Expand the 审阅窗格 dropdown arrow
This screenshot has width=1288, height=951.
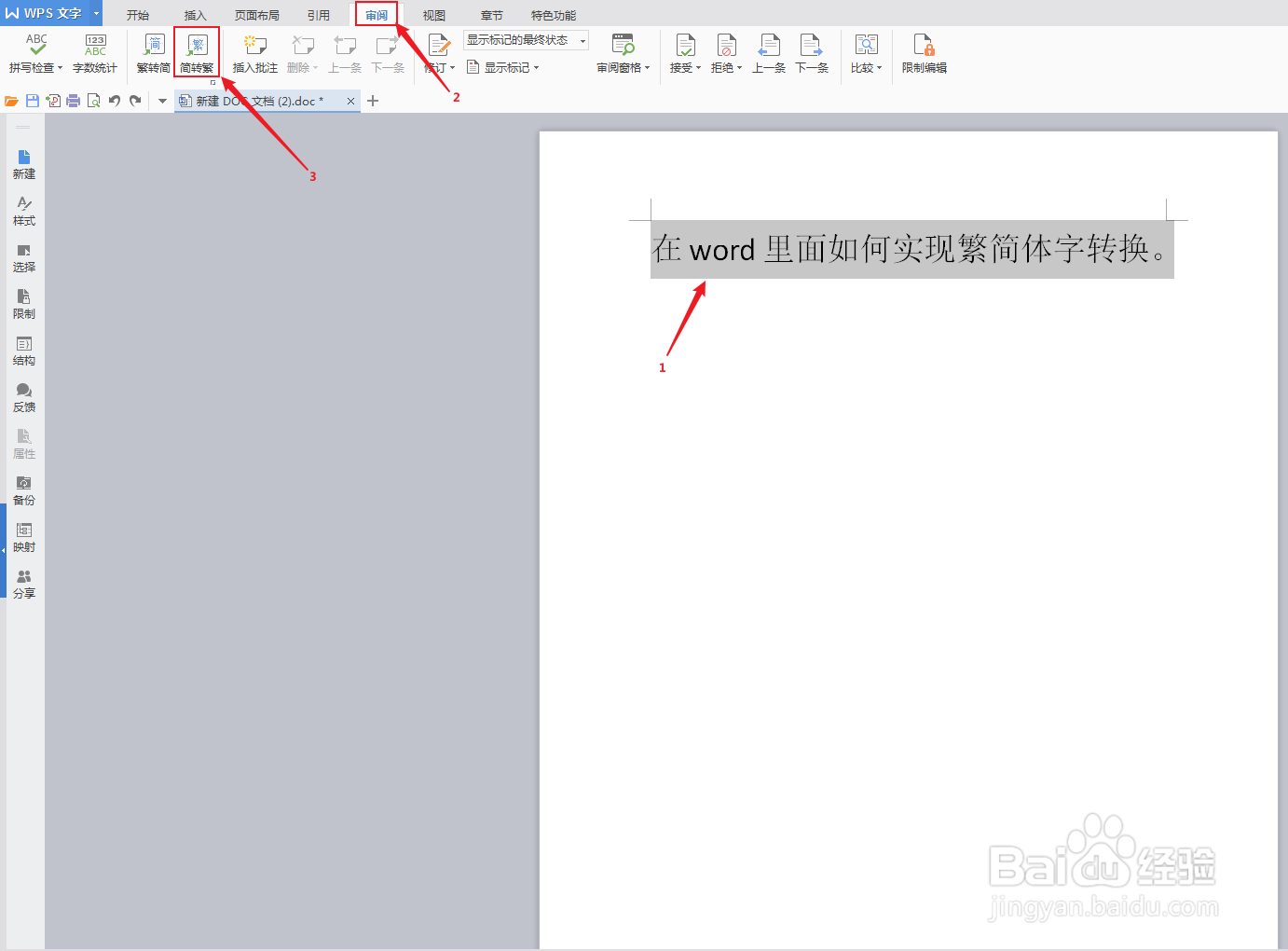647,68
